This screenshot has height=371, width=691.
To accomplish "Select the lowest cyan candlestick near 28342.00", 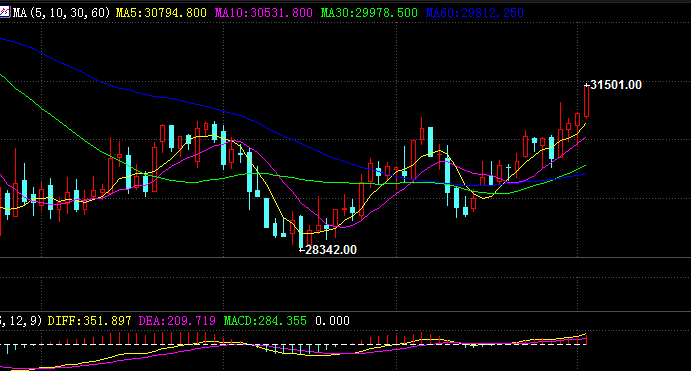I will click(x=301, y=232).
